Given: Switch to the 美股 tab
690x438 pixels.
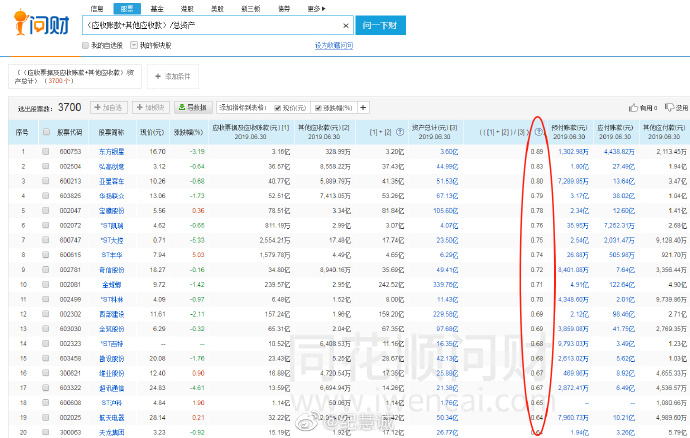Looking at the screenshot, I should coord(217,8).
